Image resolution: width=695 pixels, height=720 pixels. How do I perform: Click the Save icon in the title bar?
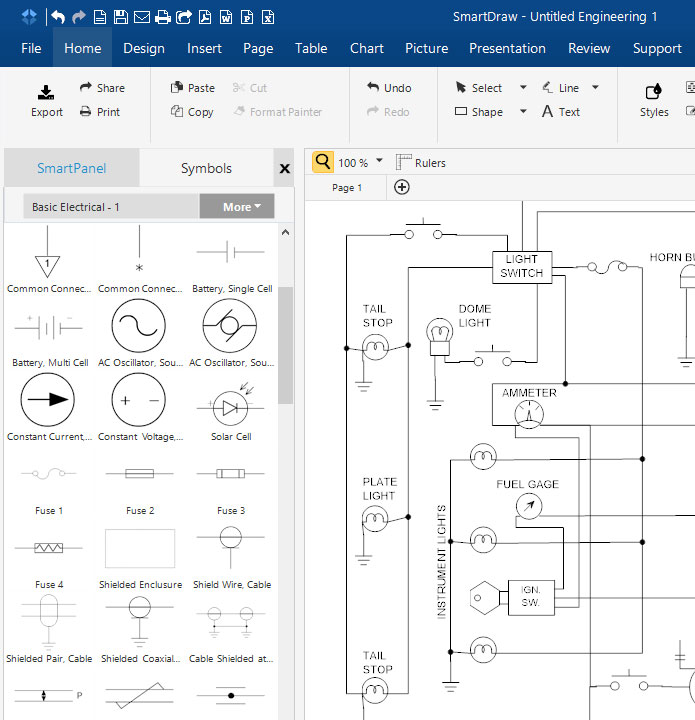[x=121, y=17]
